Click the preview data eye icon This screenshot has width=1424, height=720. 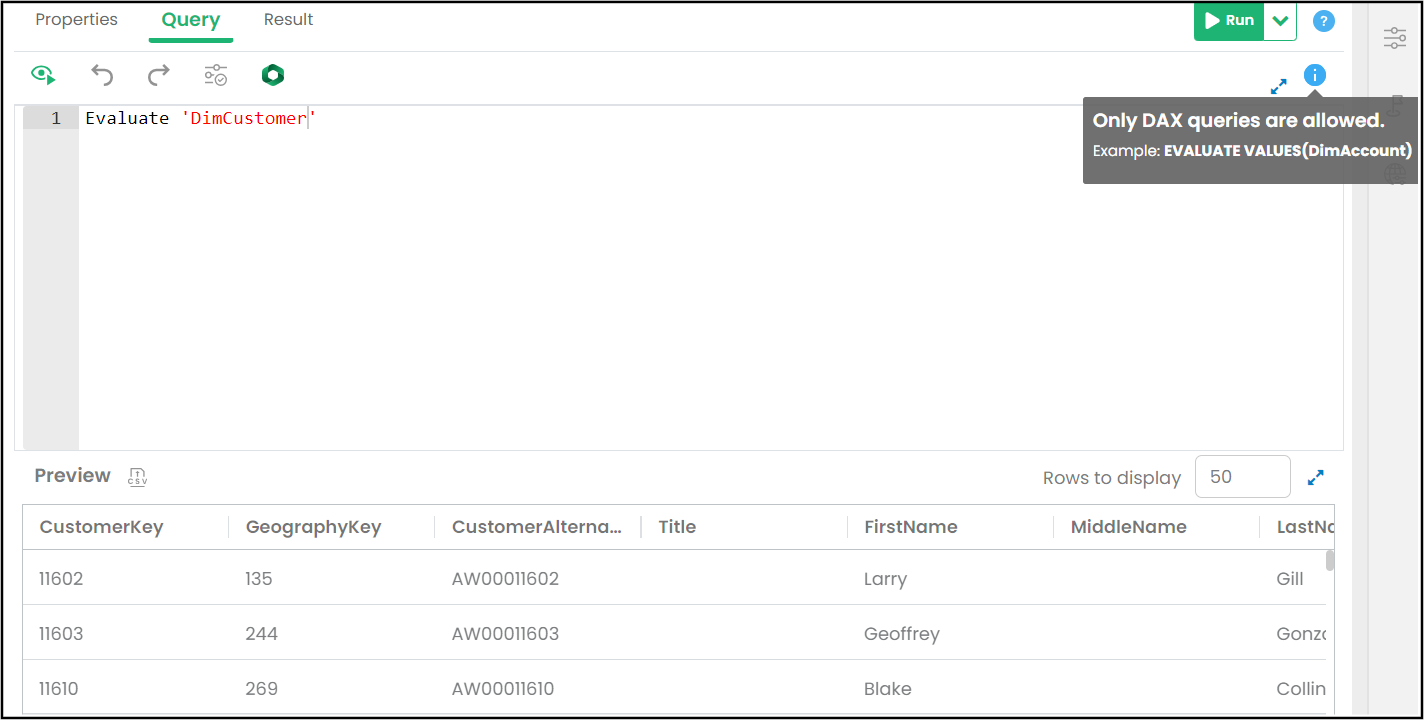coord(43,75)
